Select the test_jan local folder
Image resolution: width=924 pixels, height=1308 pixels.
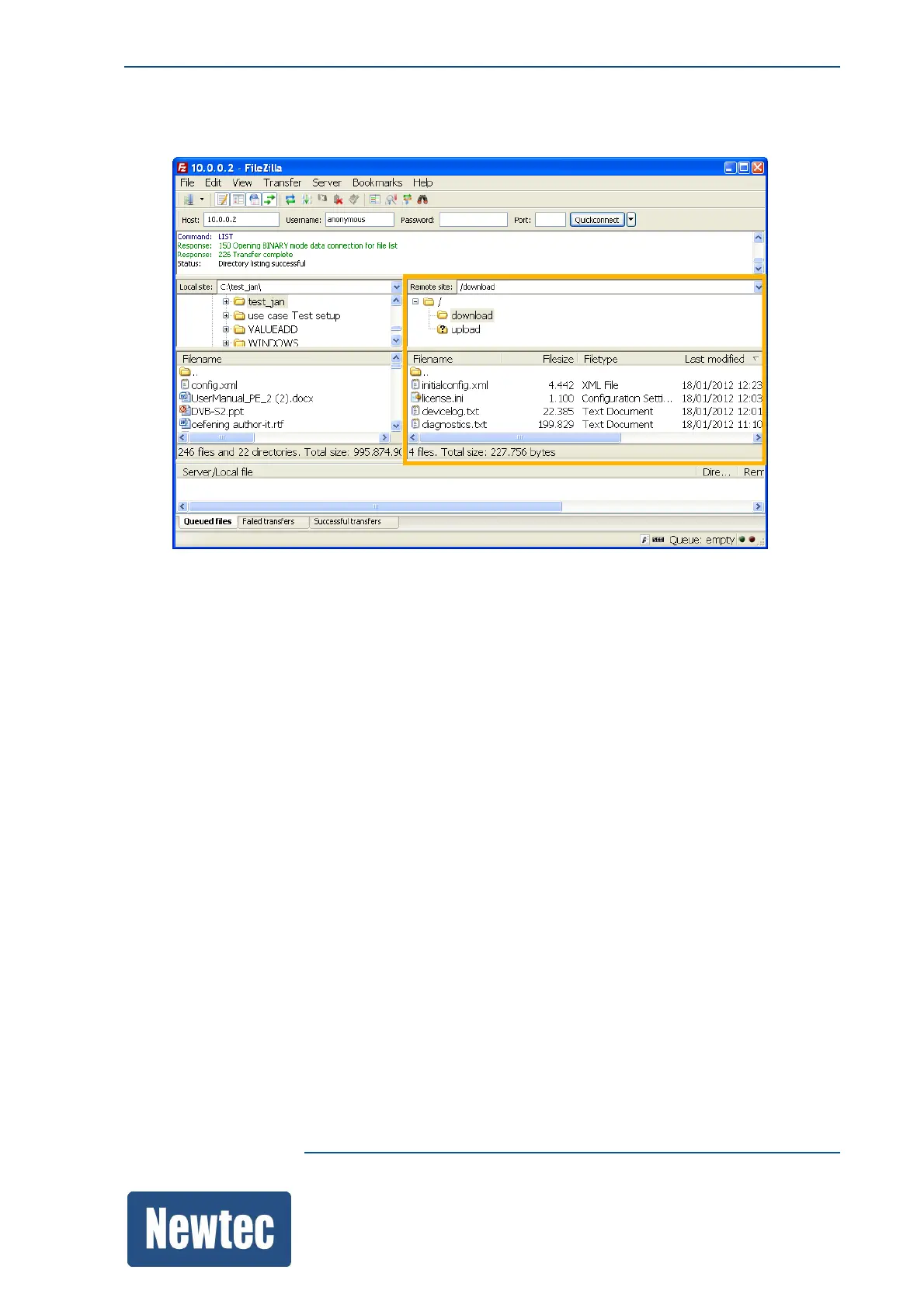point(266,302)
